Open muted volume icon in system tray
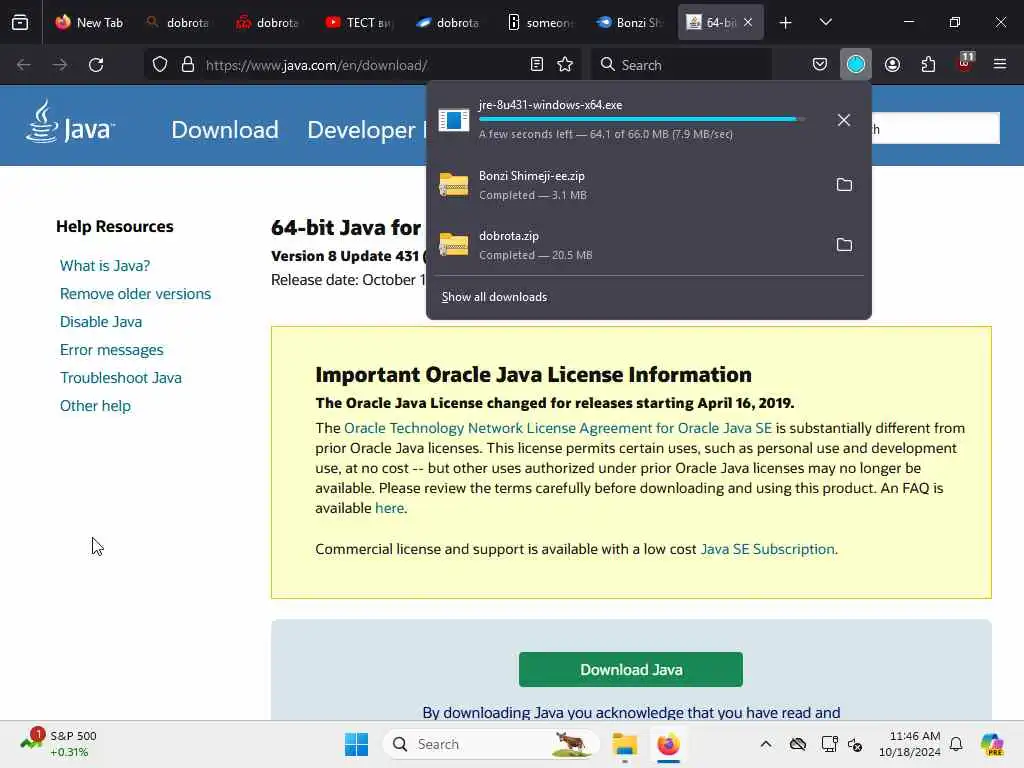Viewport: 1024px width, 768px height. 856,744
